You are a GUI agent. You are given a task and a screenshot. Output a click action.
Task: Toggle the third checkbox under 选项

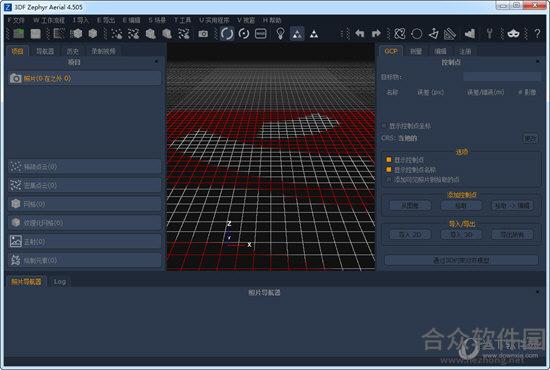(389, 180)
